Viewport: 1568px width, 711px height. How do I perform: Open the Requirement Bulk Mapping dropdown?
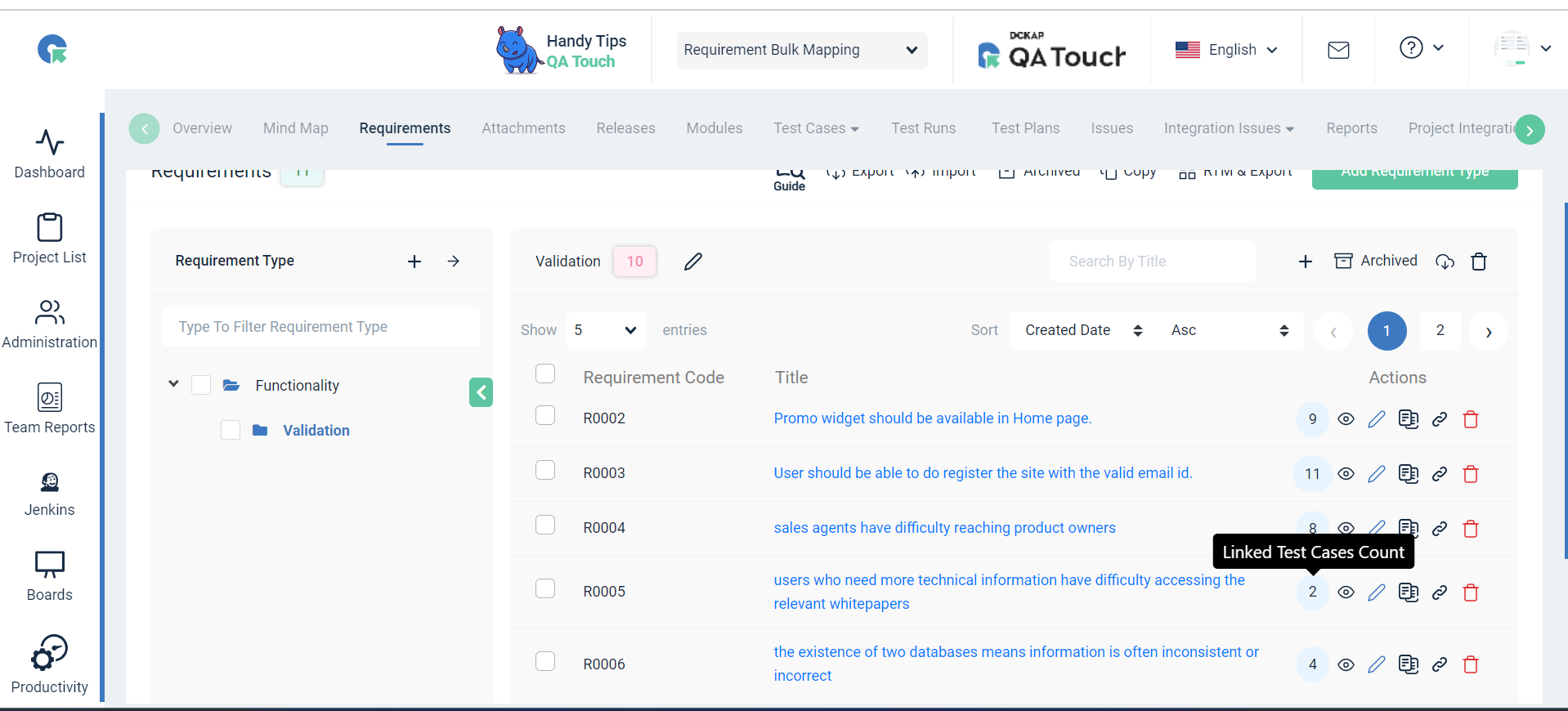pos(801,50)
